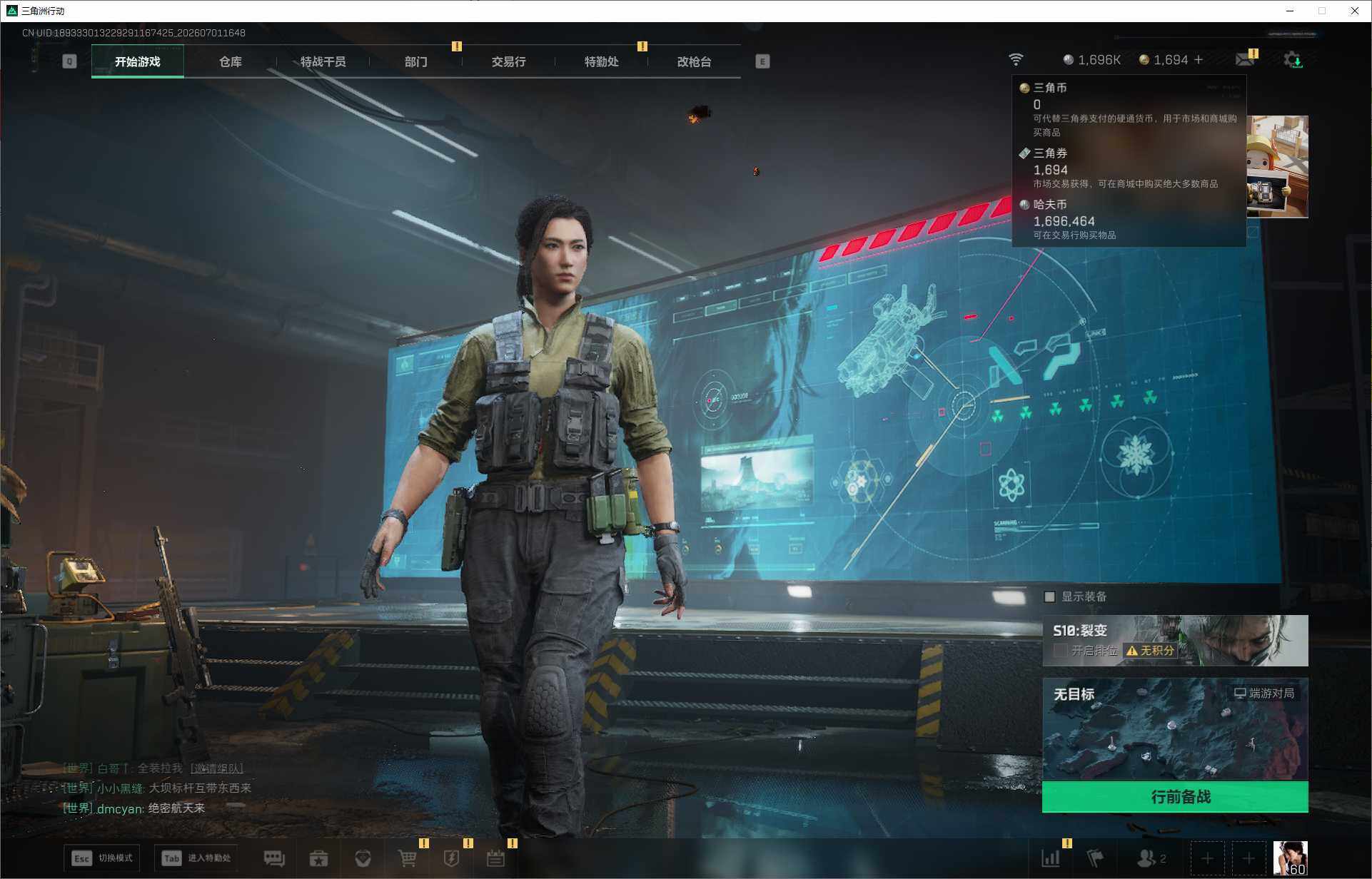
Task: Open the friends list icon
Action: click(1151, 858)
